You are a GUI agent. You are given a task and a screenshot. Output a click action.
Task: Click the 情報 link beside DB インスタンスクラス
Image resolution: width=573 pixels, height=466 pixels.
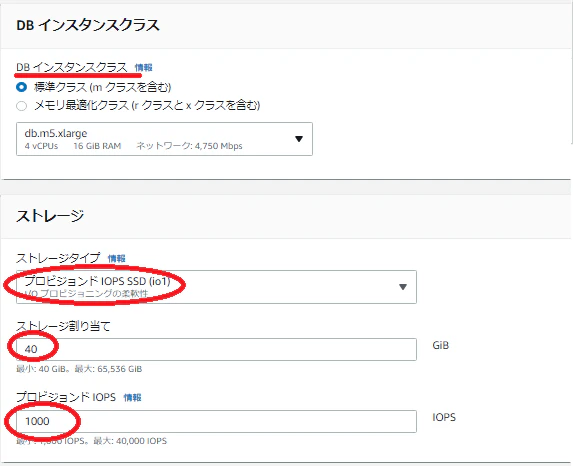pyautogui.click(x=144, y=68)
